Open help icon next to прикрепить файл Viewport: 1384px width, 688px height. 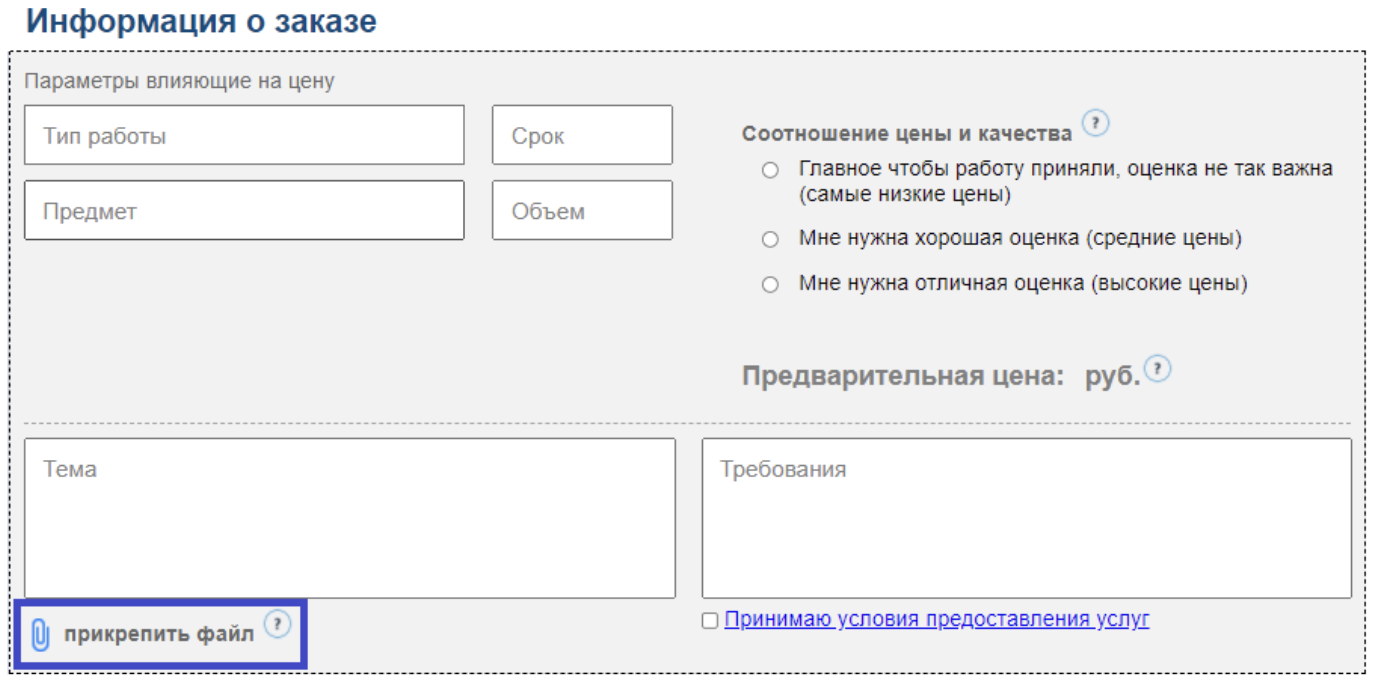[277, 625]
